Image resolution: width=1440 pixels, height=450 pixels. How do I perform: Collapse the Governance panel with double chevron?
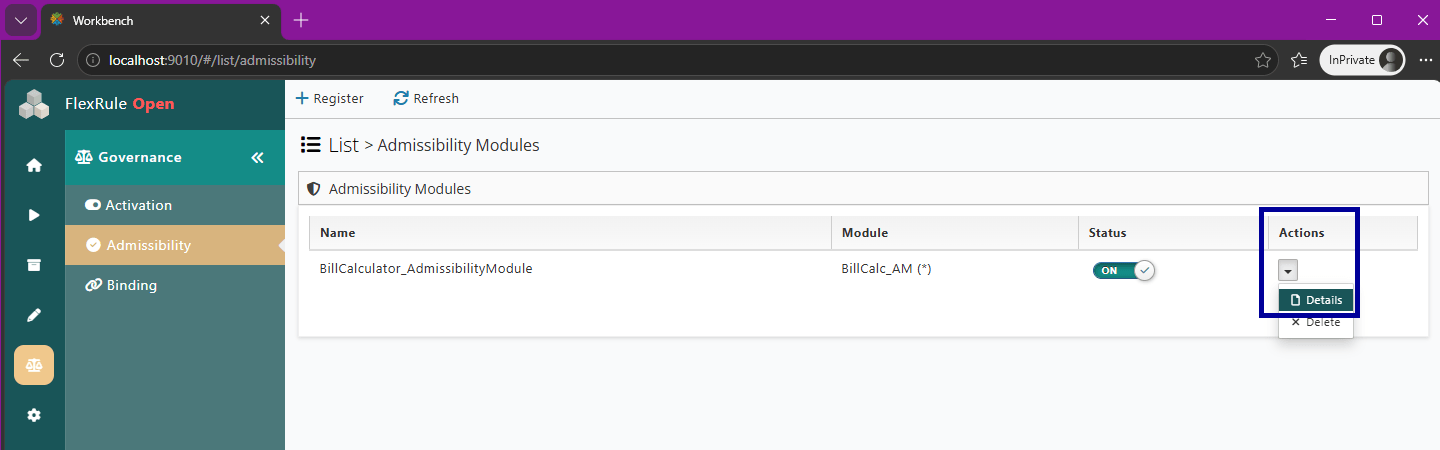tap(257, 158)
